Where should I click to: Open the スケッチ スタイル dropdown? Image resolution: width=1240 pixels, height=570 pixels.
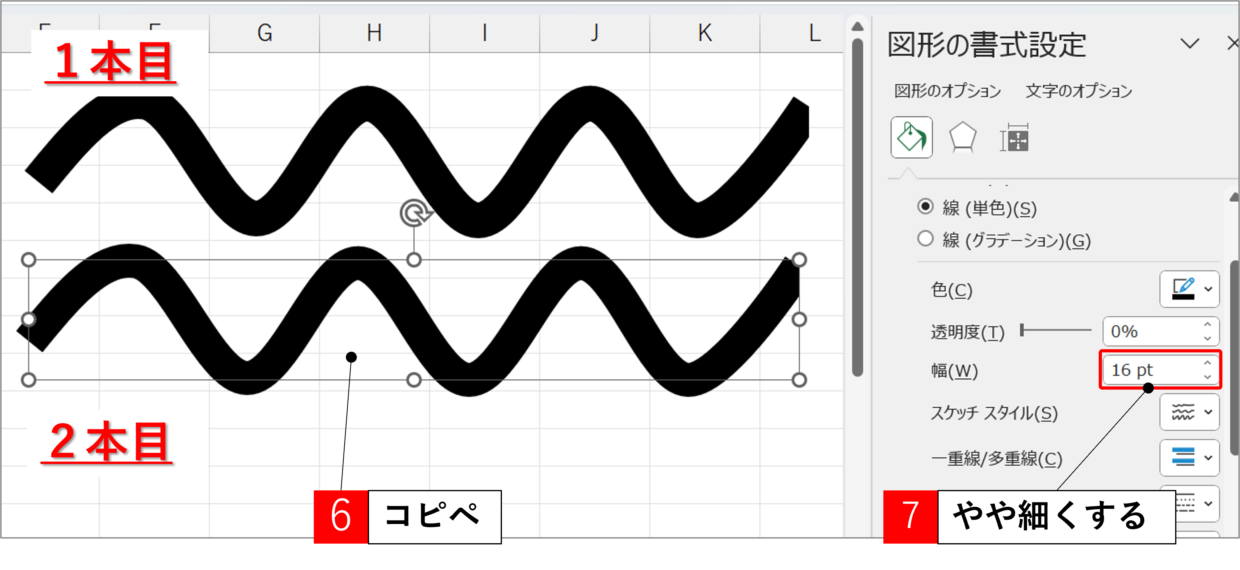pyautogui.click(x=1189, y=412)
